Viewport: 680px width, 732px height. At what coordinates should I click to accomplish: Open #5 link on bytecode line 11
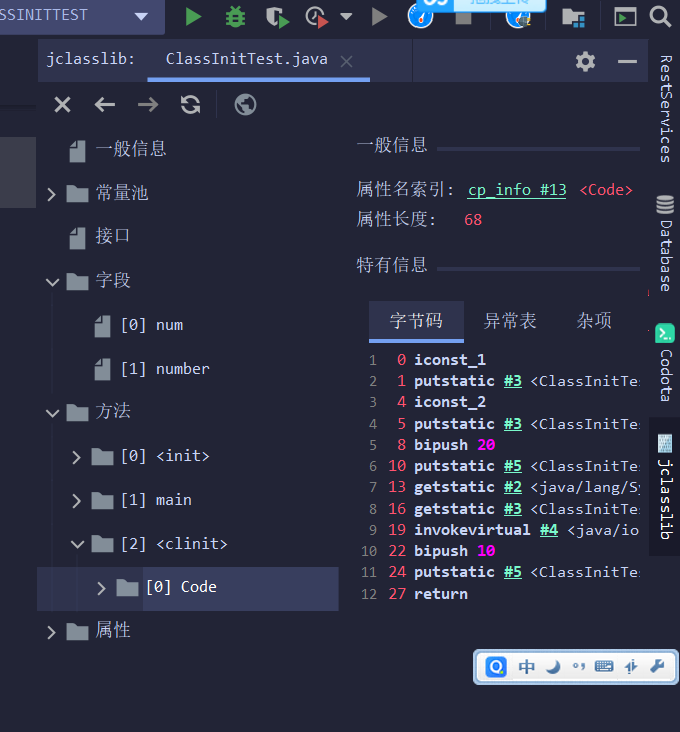(x=513, y=572)
